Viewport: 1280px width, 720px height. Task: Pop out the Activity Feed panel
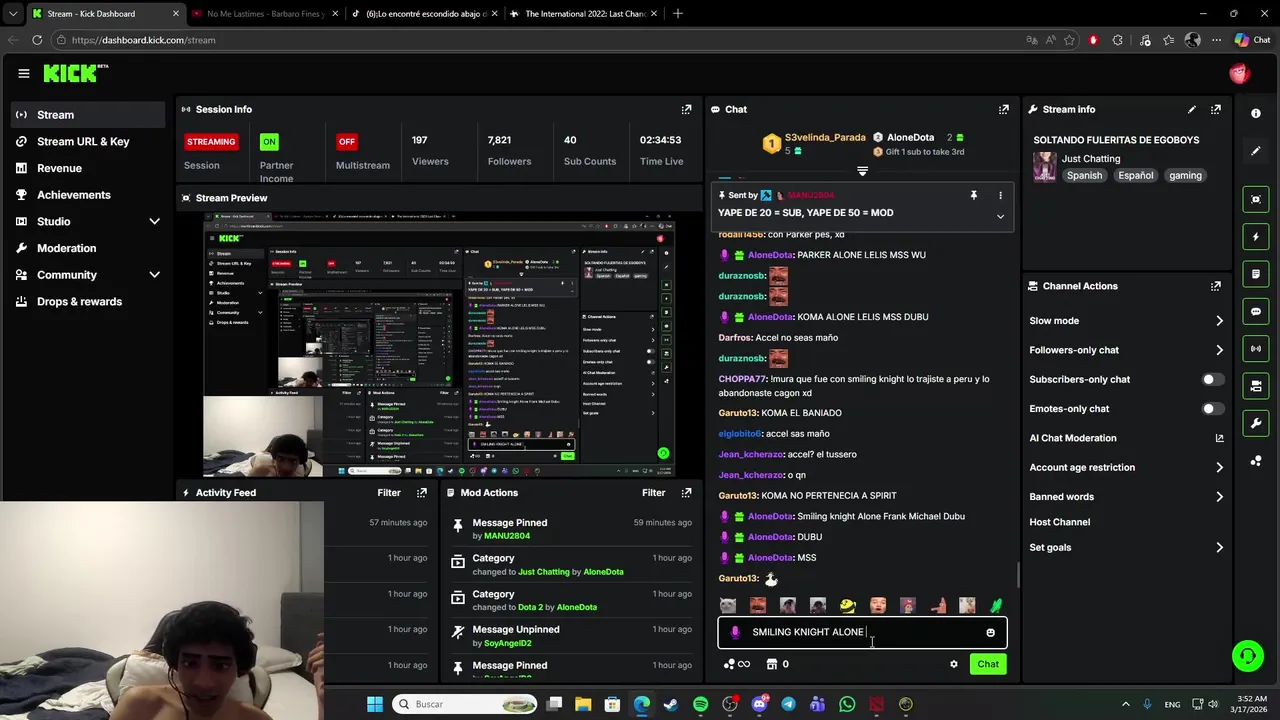(422, 493)
